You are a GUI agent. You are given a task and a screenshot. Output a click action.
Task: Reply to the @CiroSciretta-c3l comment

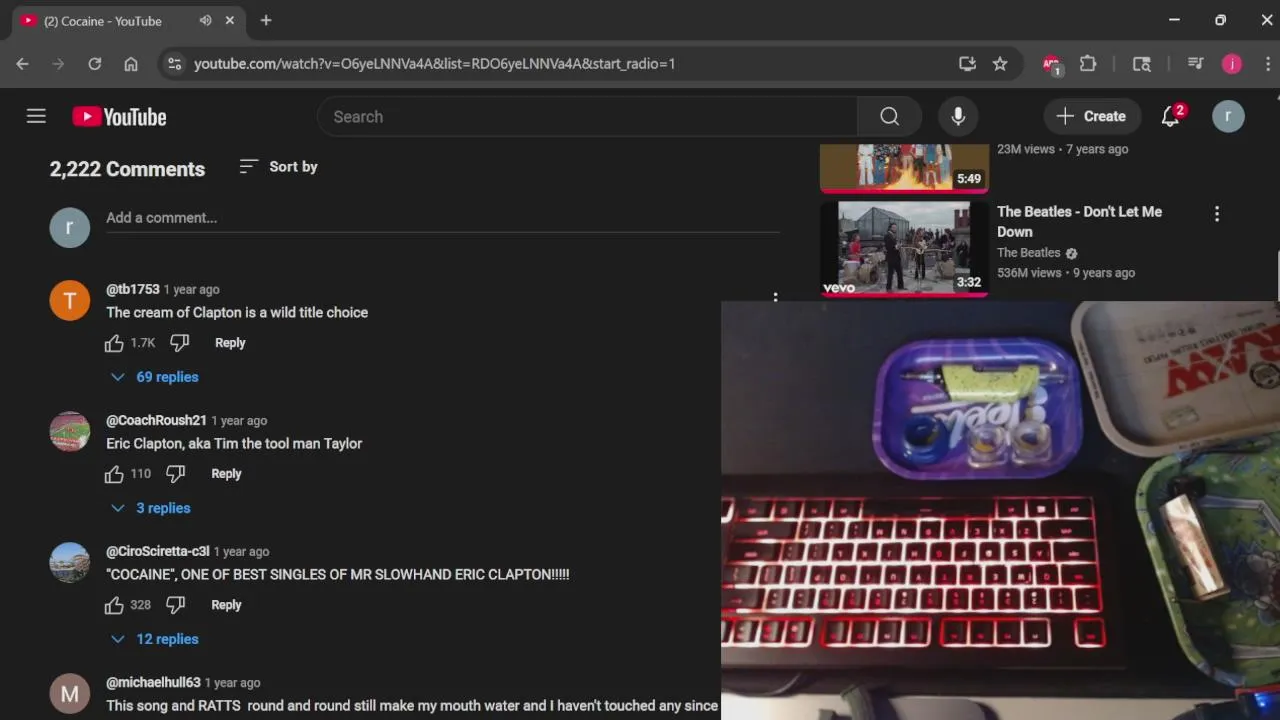pyautogui.click(x=226, y=605)
